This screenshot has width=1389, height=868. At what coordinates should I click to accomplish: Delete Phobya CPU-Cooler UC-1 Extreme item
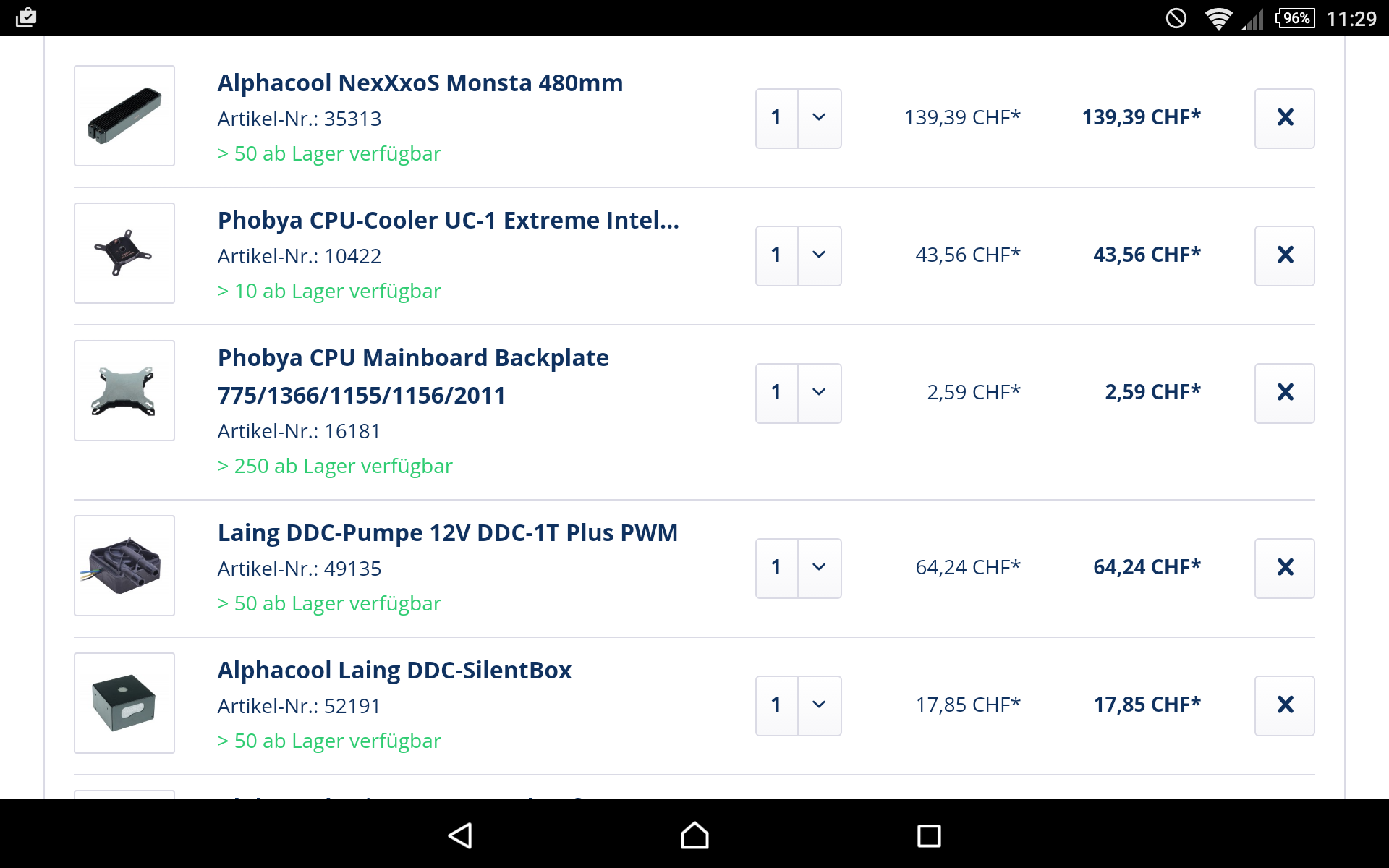pyautogui.click(x=1284, y=255)
